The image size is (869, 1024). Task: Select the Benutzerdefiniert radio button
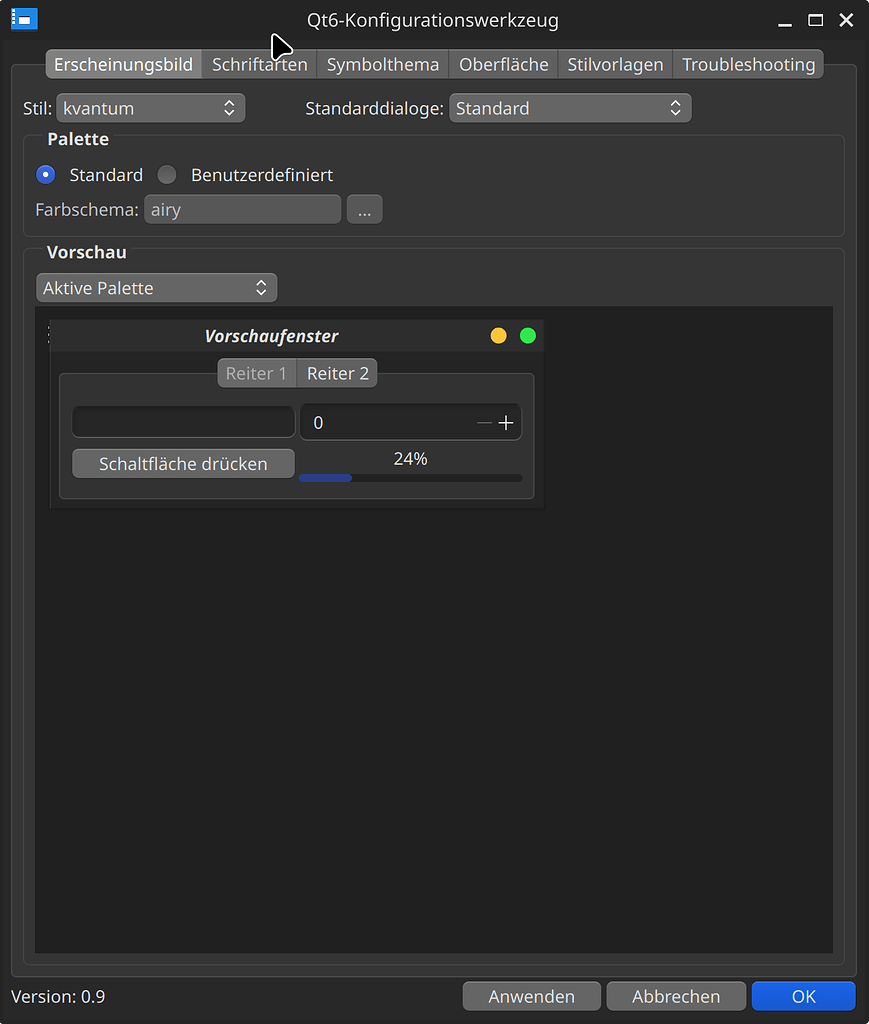click(x=166, y=175)
